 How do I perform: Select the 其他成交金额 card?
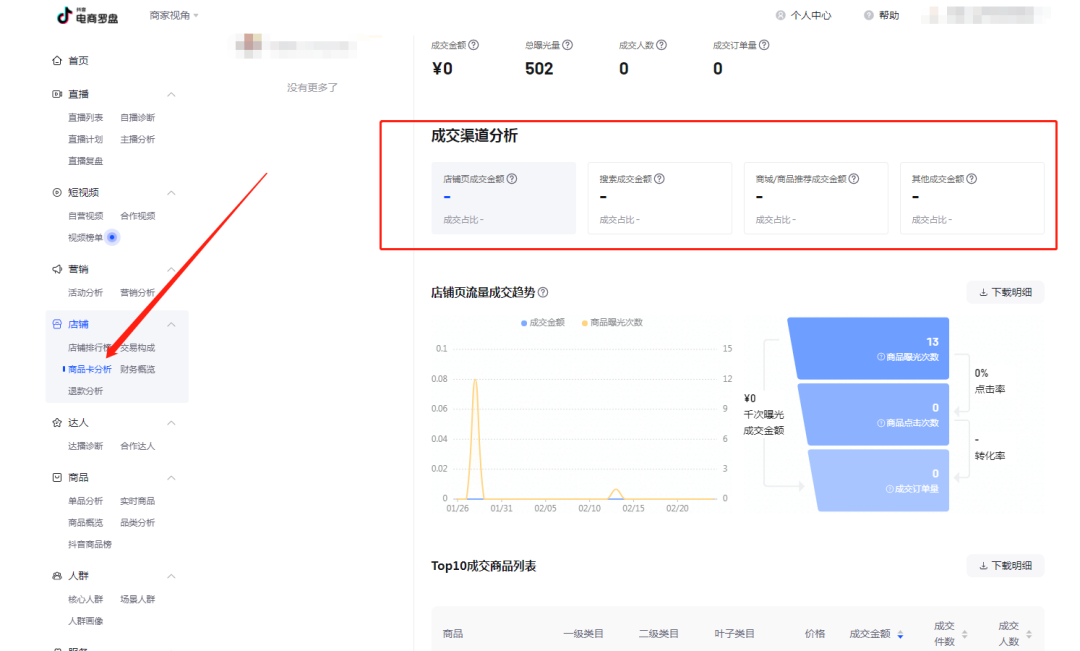tap(973, 198)
